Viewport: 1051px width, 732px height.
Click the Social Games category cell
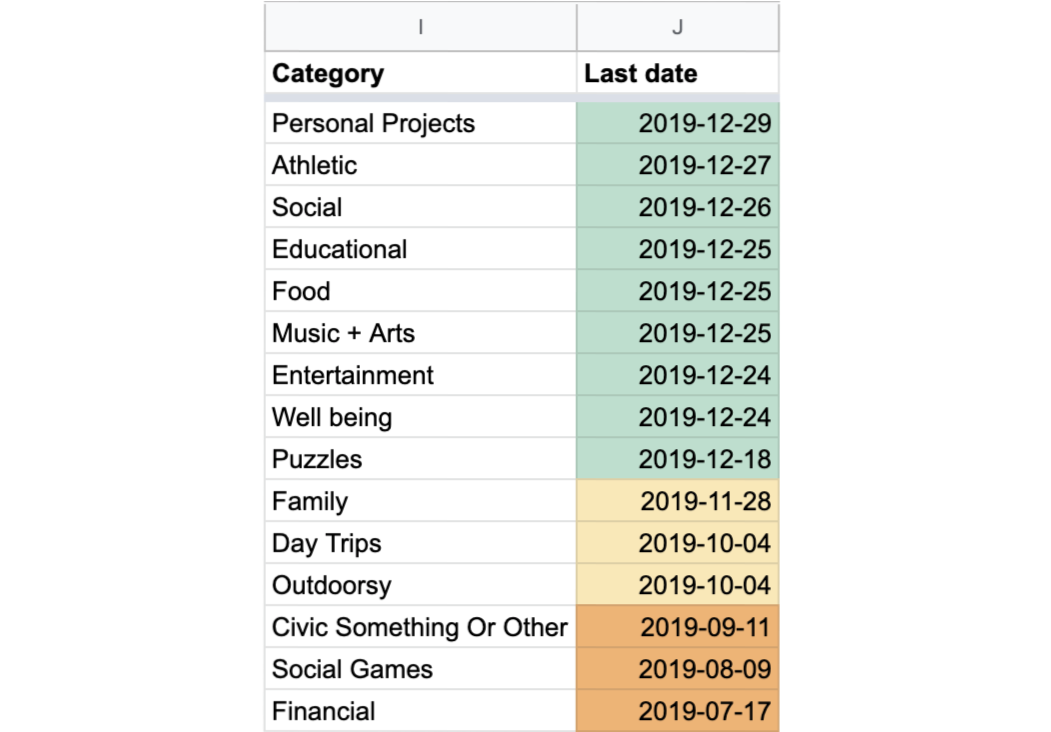[x=420, y=669]
